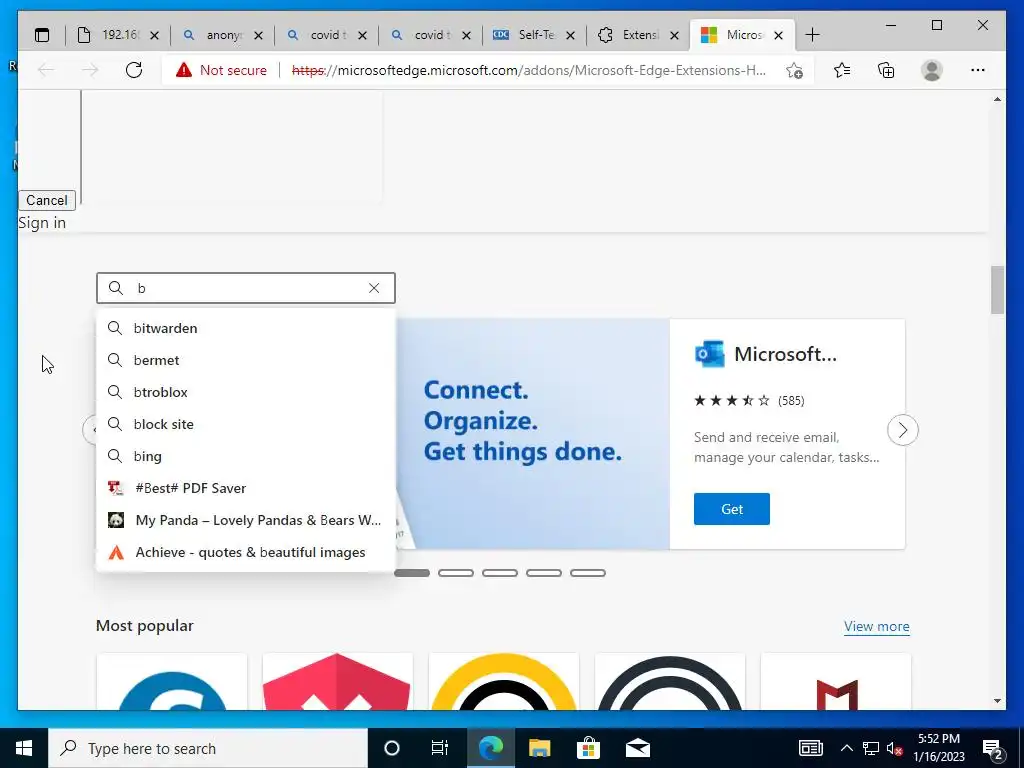Screen dimensions: 1024x768
Task: Open Microsoft Store from taskbar
Action: pyautogui.click(x=588, y=748)
